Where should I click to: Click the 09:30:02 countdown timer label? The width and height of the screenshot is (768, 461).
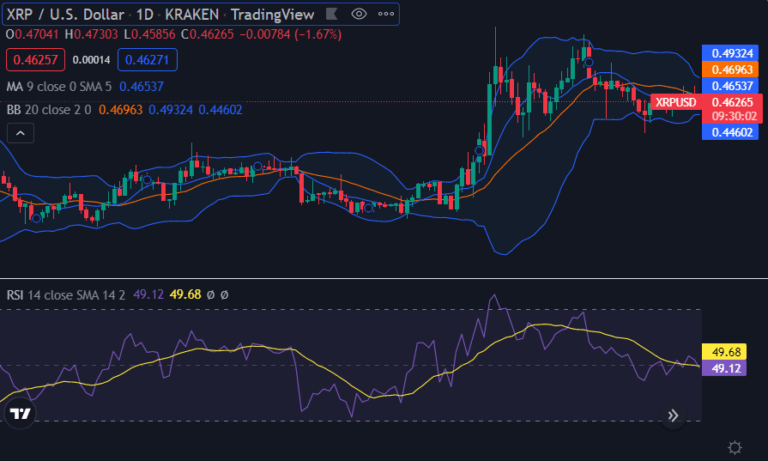pos(734,116)
